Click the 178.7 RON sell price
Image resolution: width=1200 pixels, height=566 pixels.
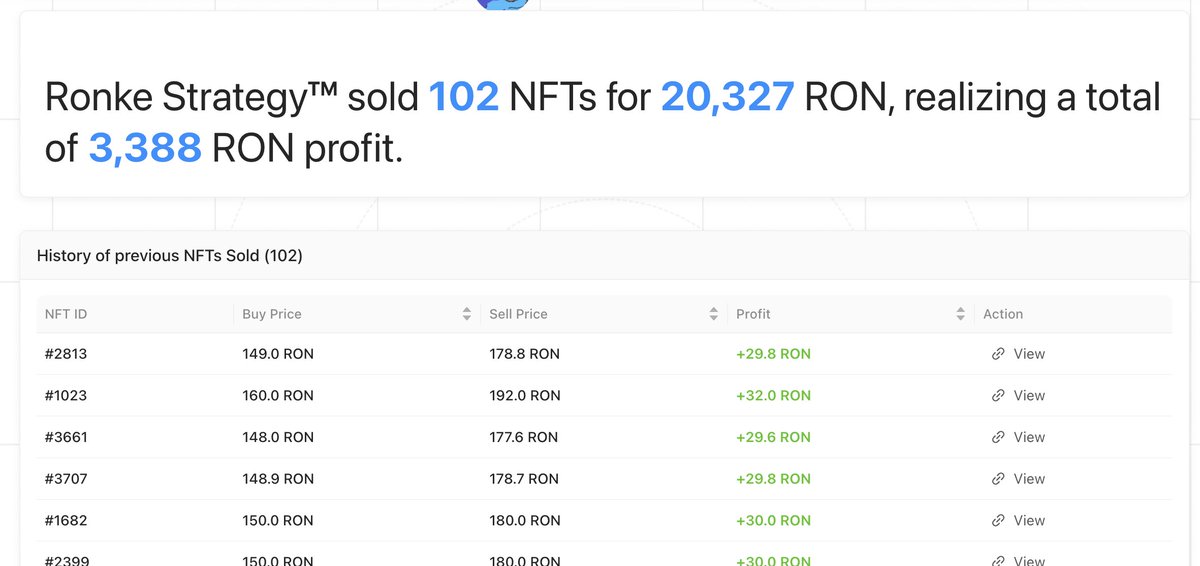[x=524, y=479]
